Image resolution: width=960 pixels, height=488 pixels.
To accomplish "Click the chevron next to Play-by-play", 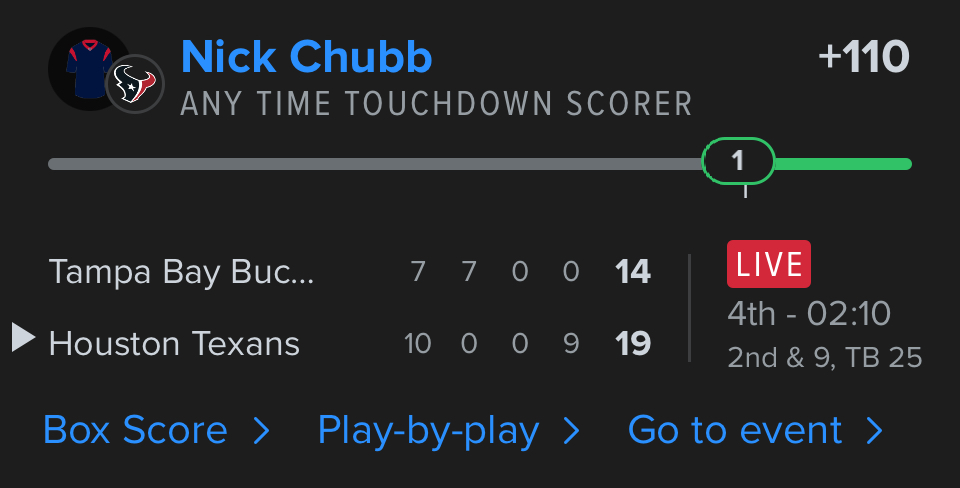I will coord(571,431).
